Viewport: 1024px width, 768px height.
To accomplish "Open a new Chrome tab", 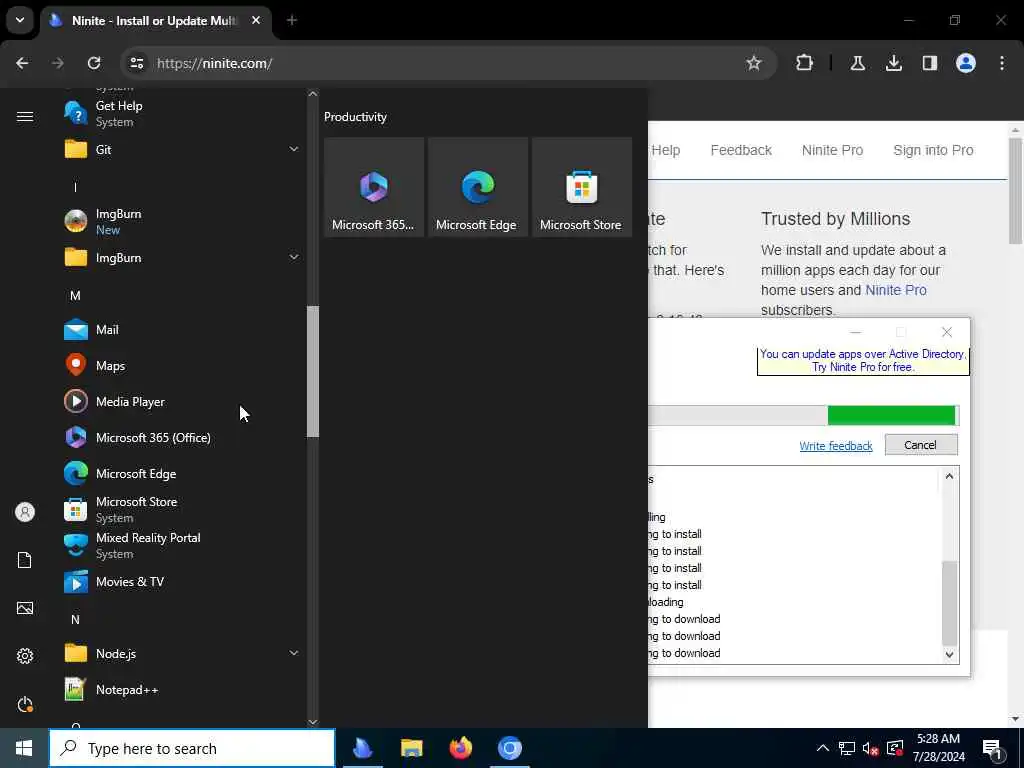I will (292, 20).
